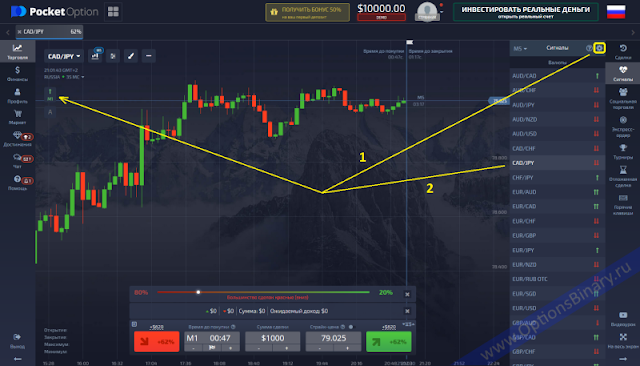This screenshot has width=640, height=366.
Task: Select CHF/JPY in signals list
Action: 557,177
